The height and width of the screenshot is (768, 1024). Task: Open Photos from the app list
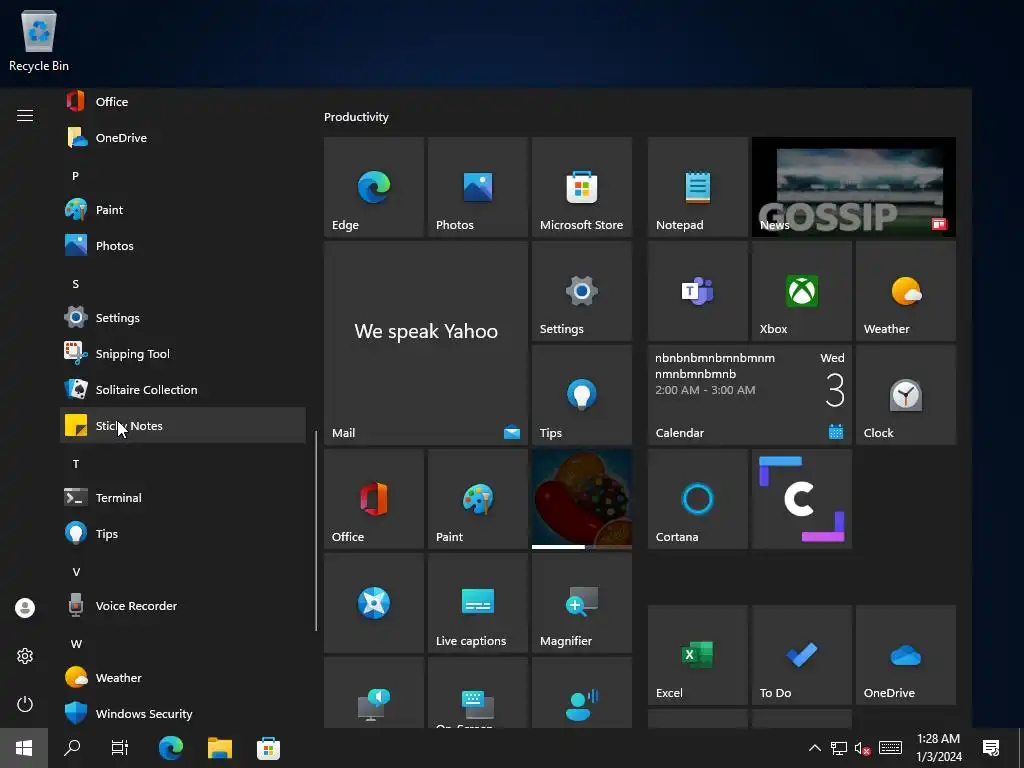[183, 246]
